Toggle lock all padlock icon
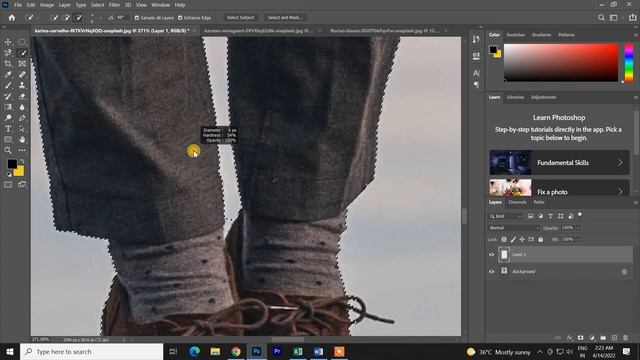This screenshot has height=360, width=640. (x=540, y=240)
